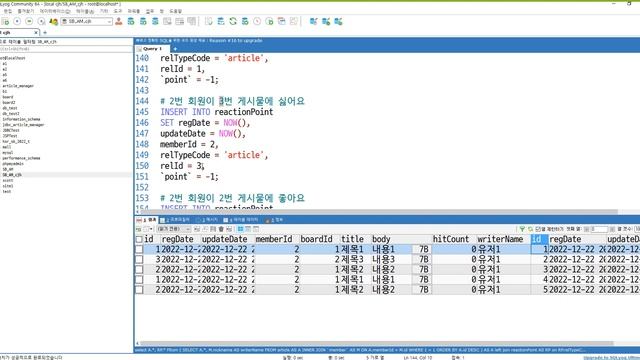Open the 편집 menu

[8, 11]
